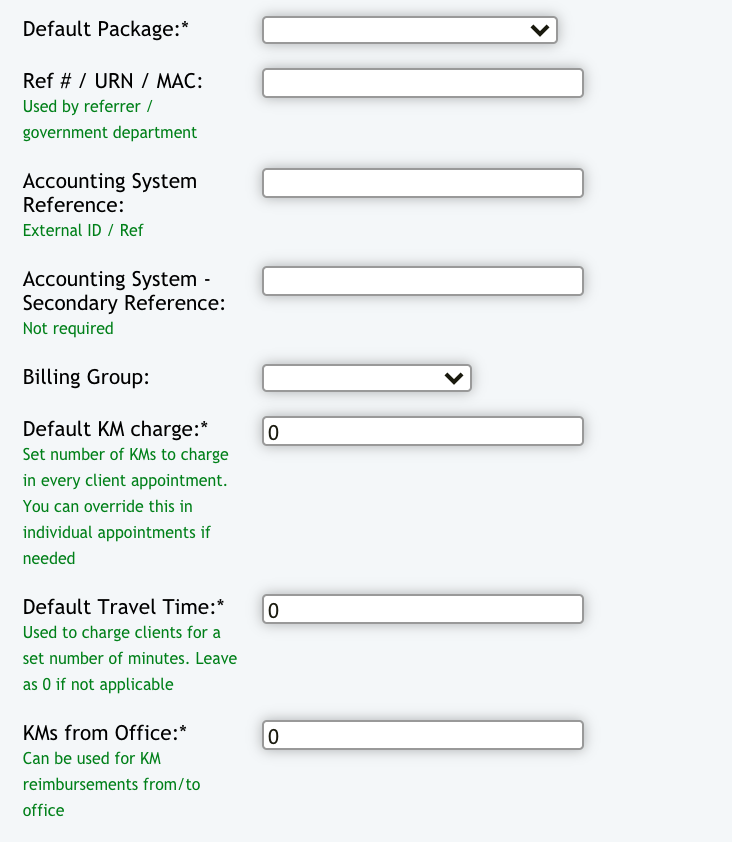732x842 pixels.
Task: Click the "Accounting System - Secondary Reference:" label
Action: [x=123, y=291]
